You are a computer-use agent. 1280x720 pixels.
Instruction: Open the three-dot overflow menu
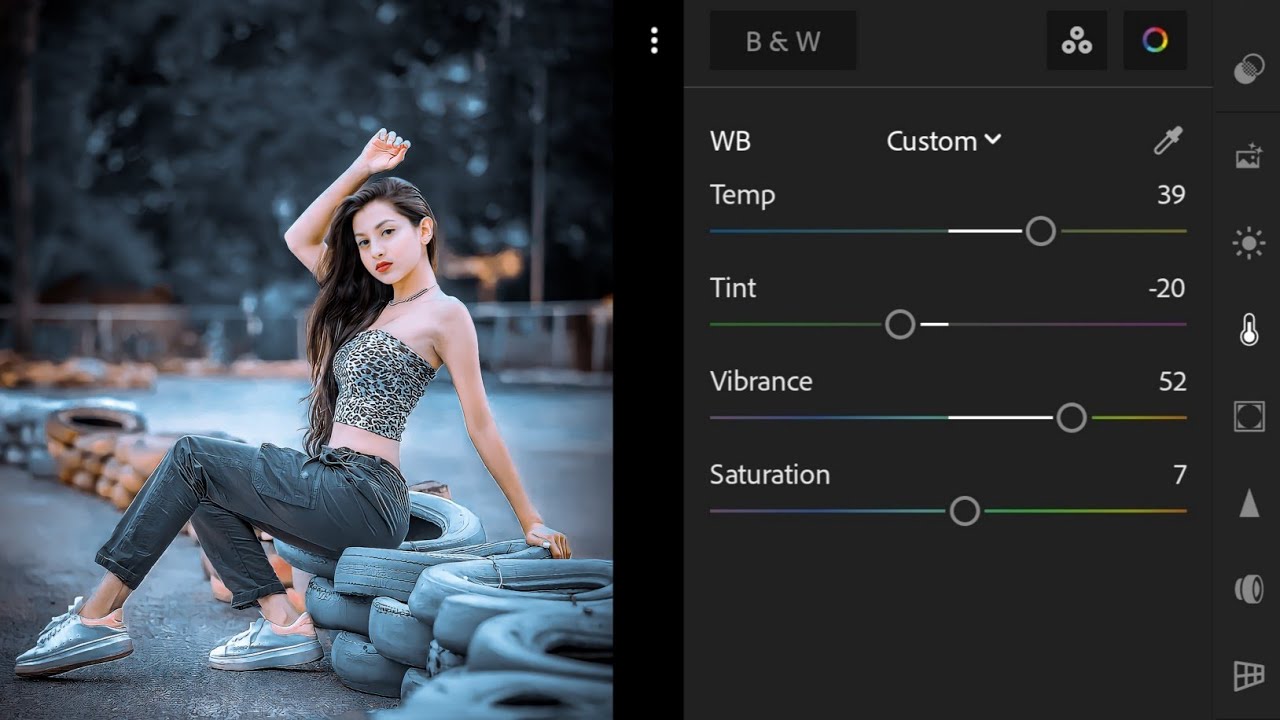tap(654, 41)
